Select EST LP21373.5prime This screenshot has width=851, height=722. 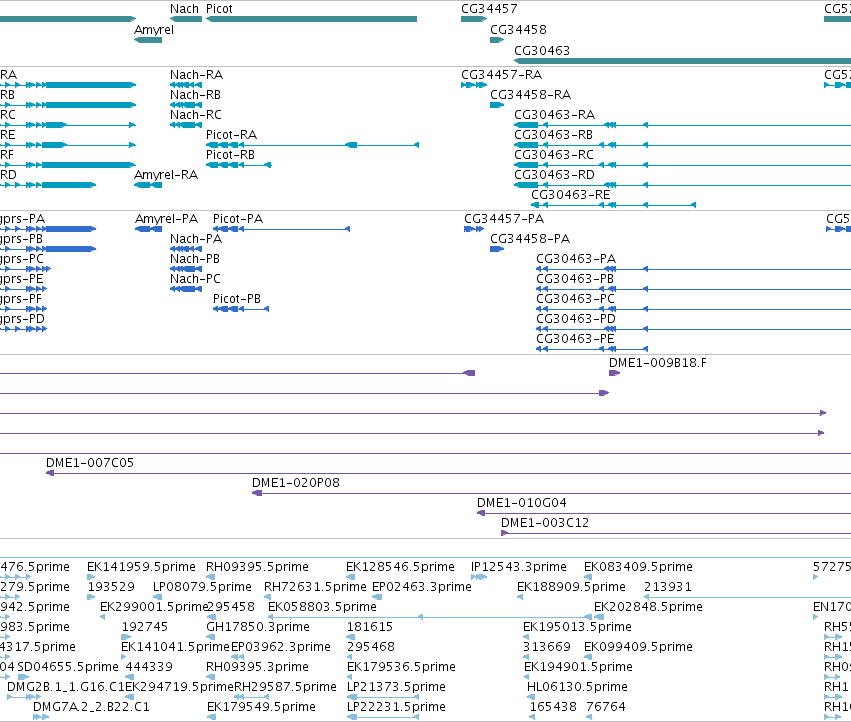pyautogui.click(x=383, y=697)
